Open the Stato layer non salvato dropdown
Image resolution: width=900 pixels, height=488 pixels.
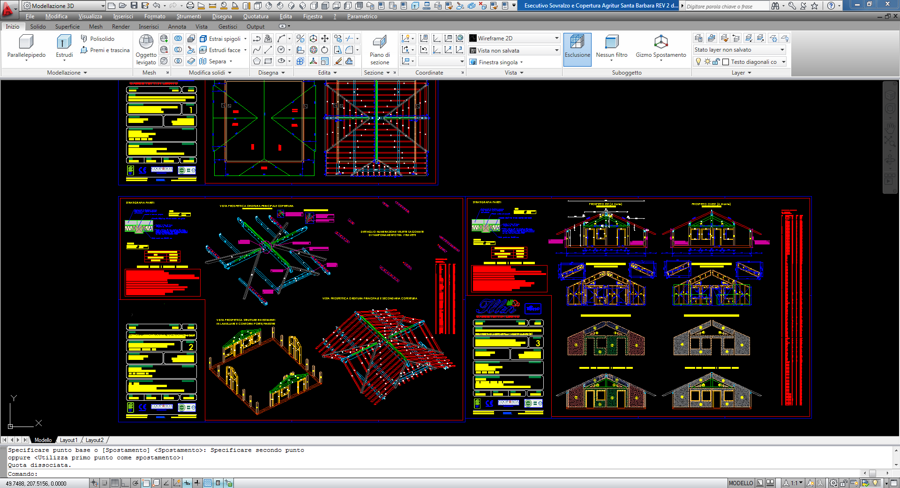click(740, 49)
